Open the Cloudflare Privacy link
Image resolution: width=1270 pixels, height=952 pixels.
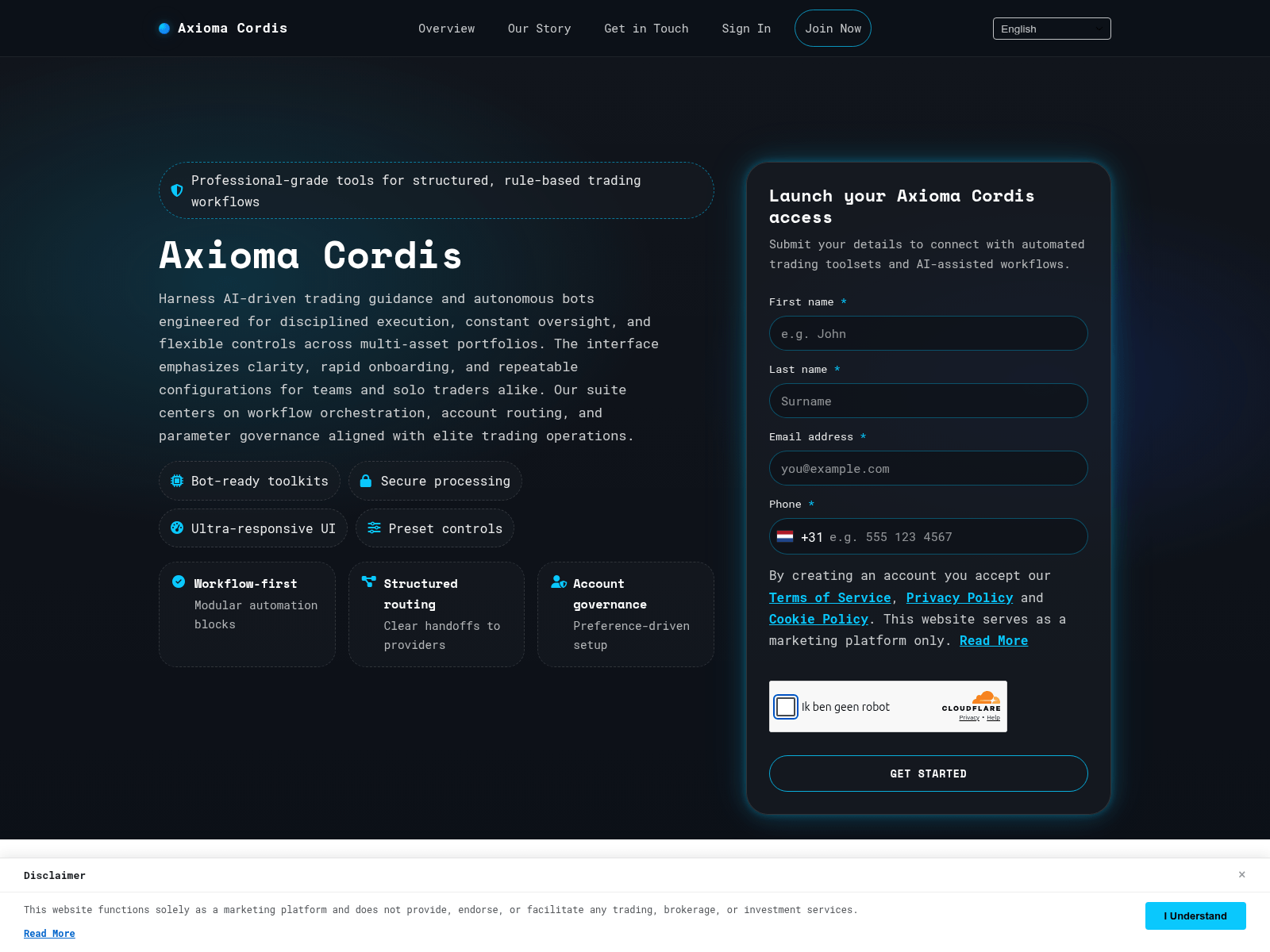point(969,718)
